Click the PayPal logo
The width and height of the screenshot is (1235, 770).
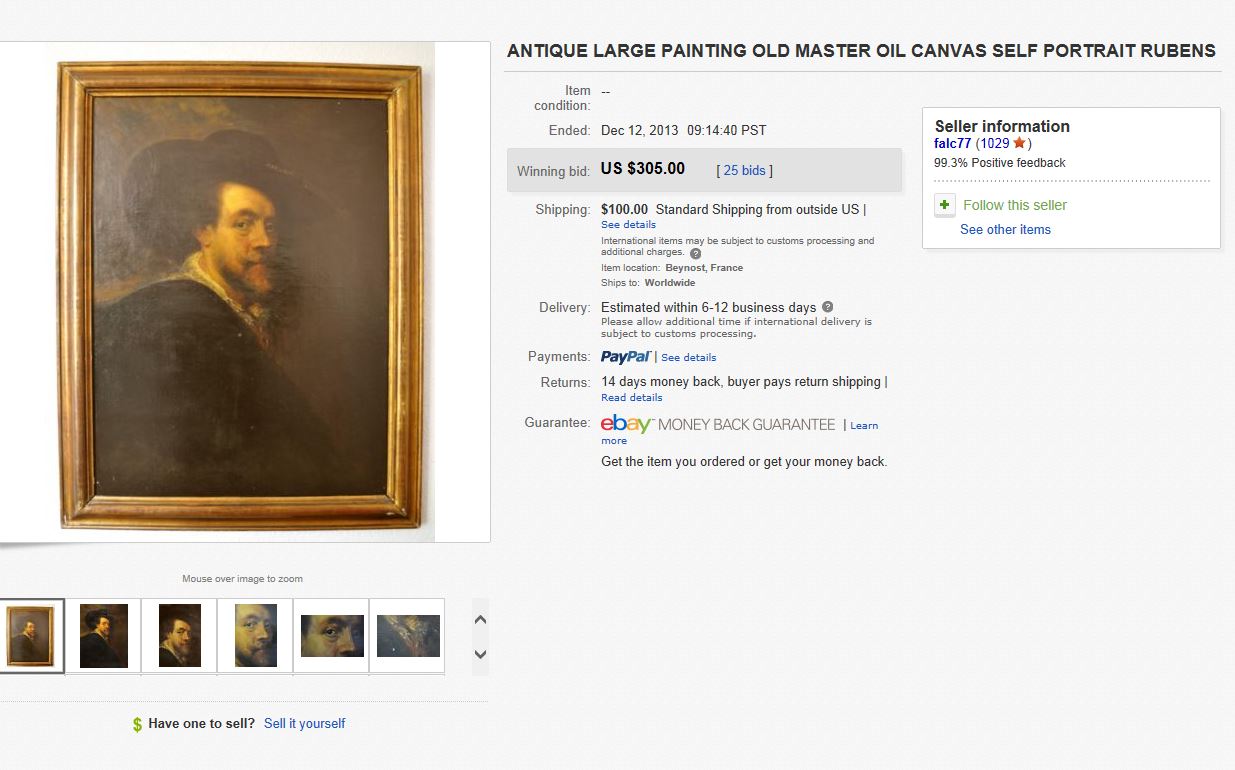tap(626, 357)
